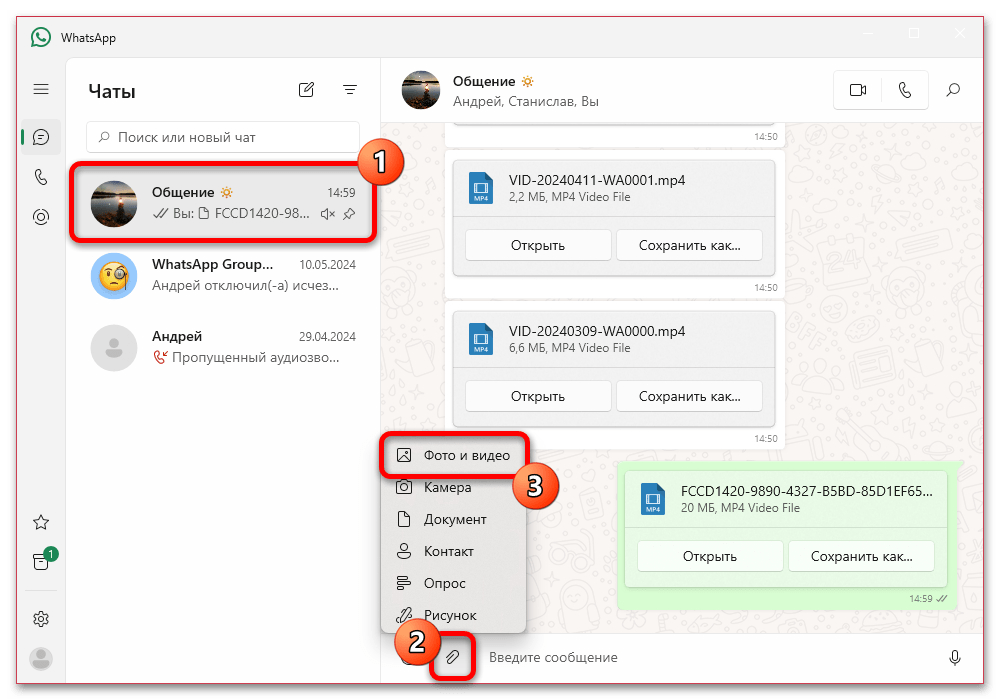Start a video call in Общение

tap(858, 90)
